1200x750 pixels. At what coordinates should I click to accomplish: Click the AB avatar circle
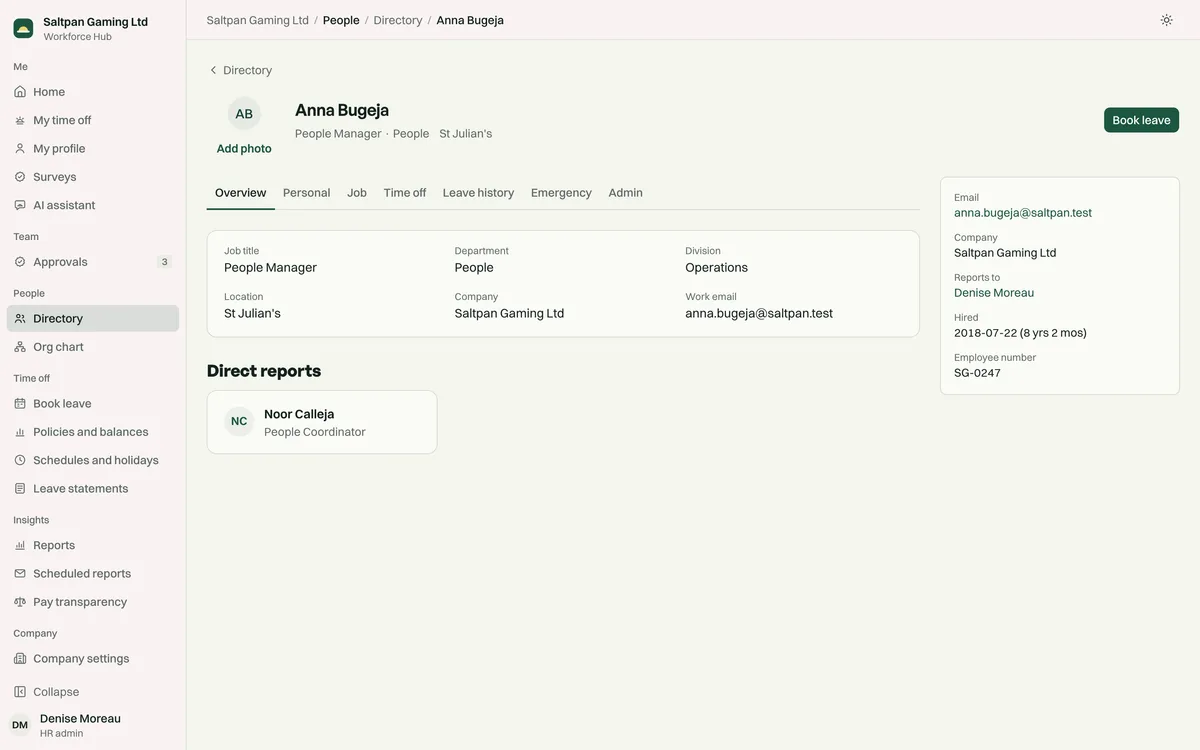(x=244, y=114)
